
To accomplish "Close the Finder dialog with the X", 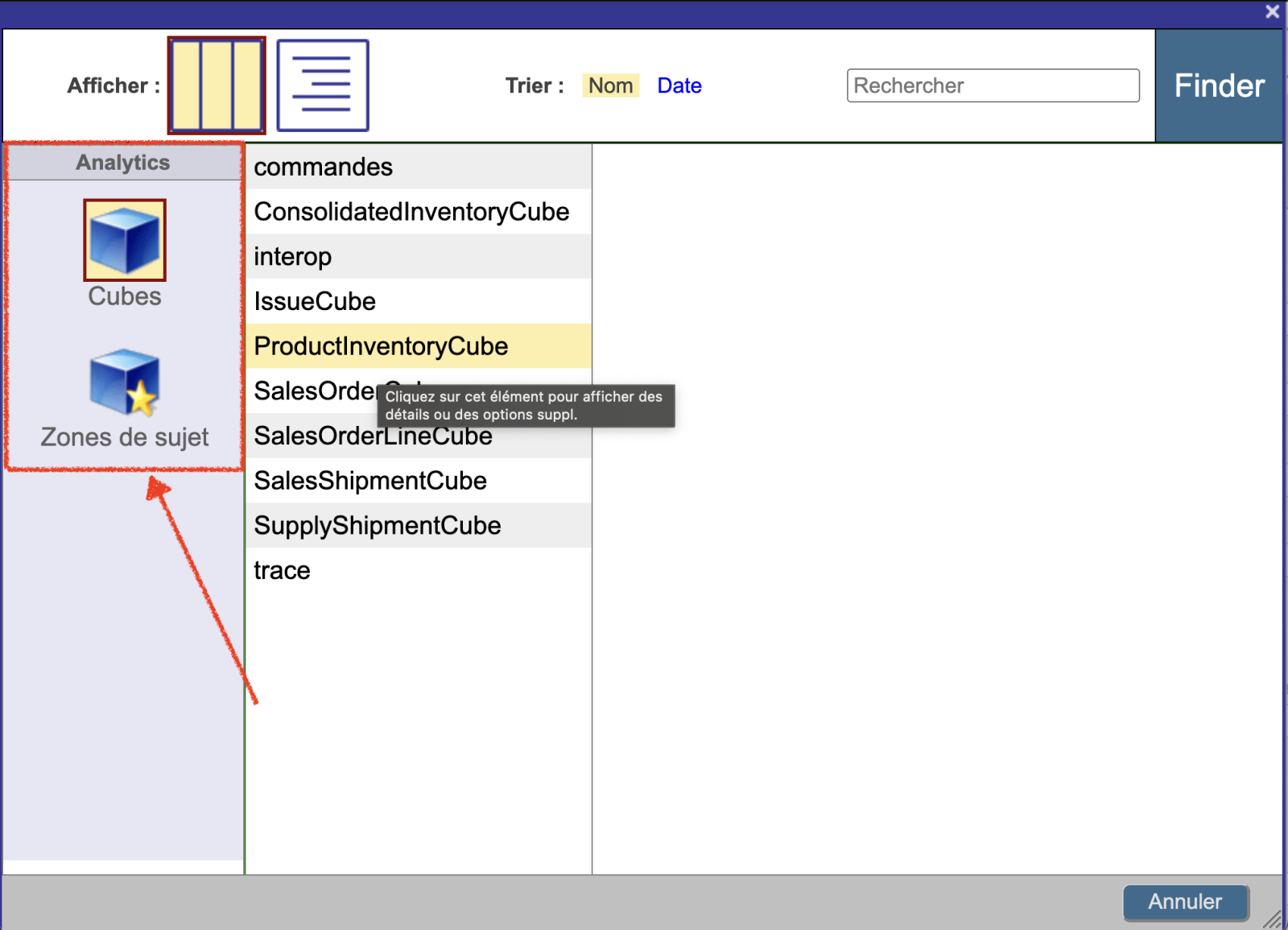I will [x=1272, y=12].
